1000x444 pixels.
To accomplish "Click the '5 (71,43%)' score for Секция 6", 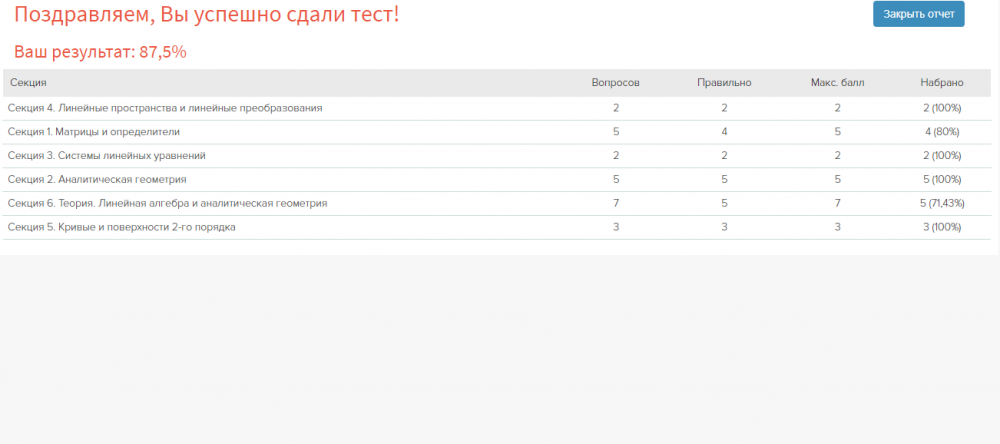I will 942,204.
